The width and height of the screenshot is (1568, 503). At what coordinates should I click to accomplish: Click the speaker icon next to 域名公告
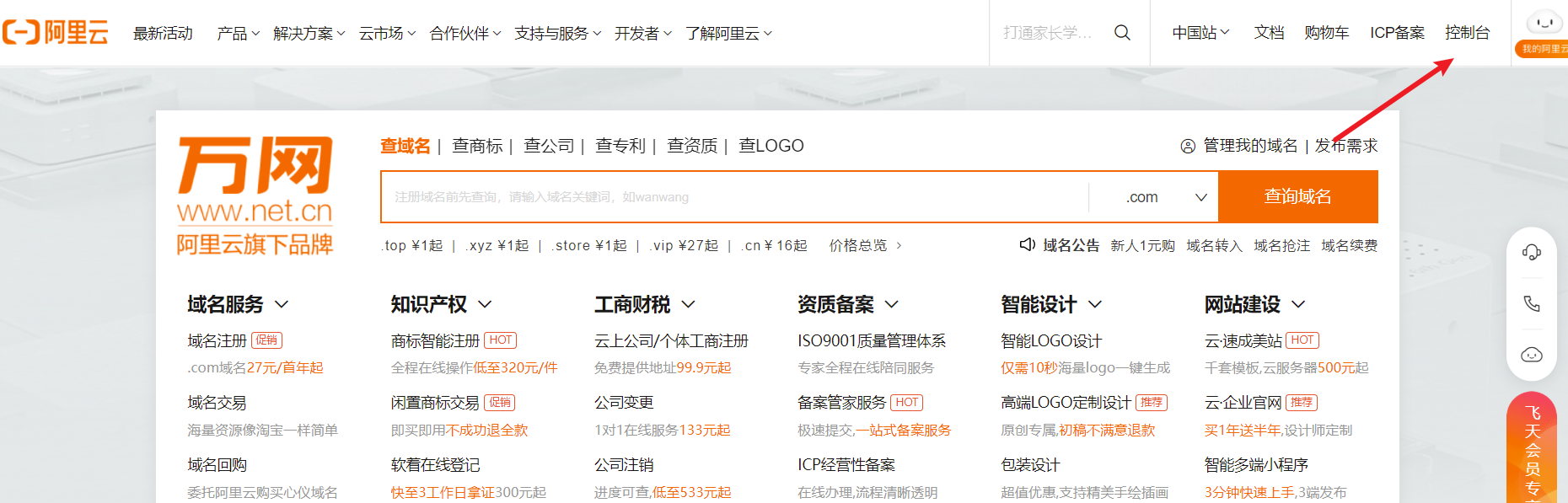click(1027, 245)
